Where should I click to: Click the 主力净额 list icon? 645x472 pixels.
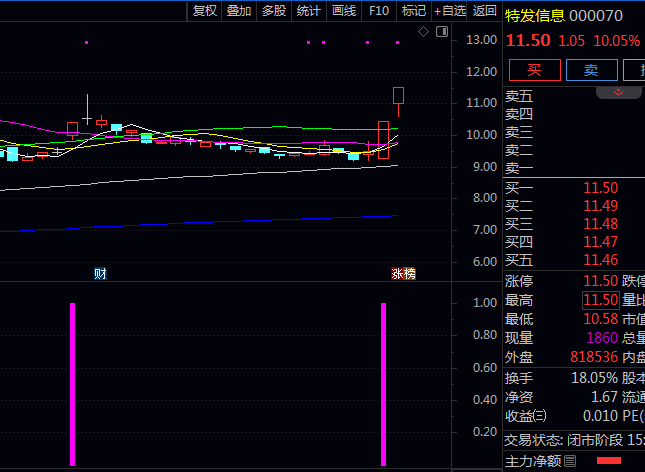[570, 461]
